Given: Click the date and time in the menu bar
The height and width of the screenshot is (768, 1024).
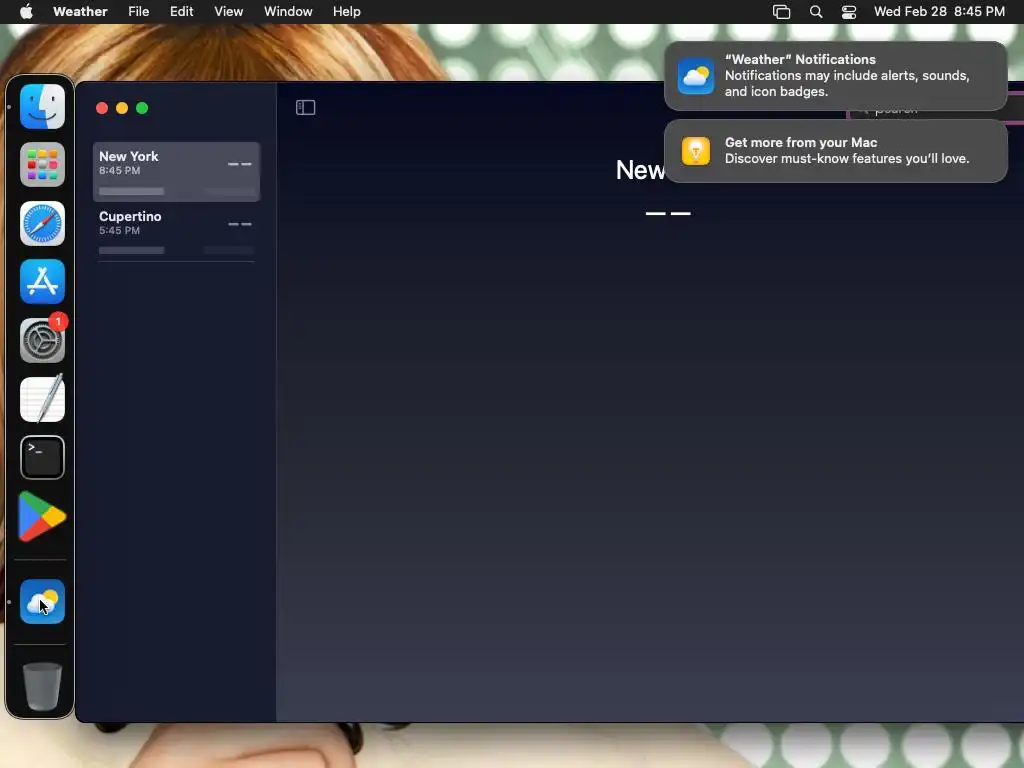Looking at the screenshot, I should click(939, 12).
